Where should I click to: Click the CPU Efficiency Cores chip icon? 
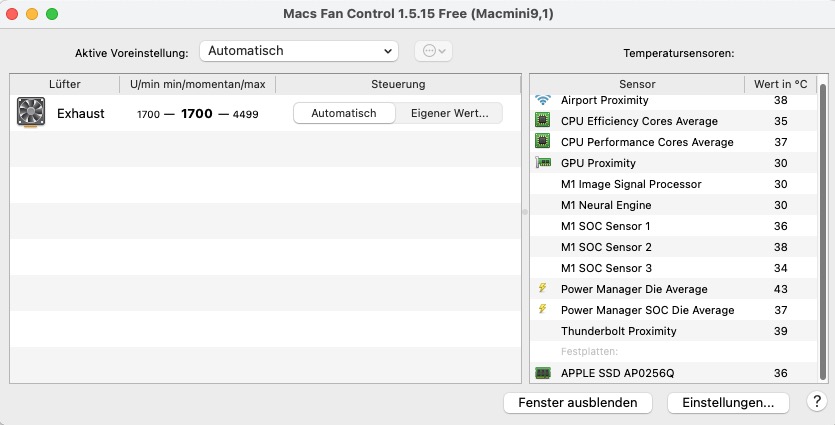[x=543, y=121]
